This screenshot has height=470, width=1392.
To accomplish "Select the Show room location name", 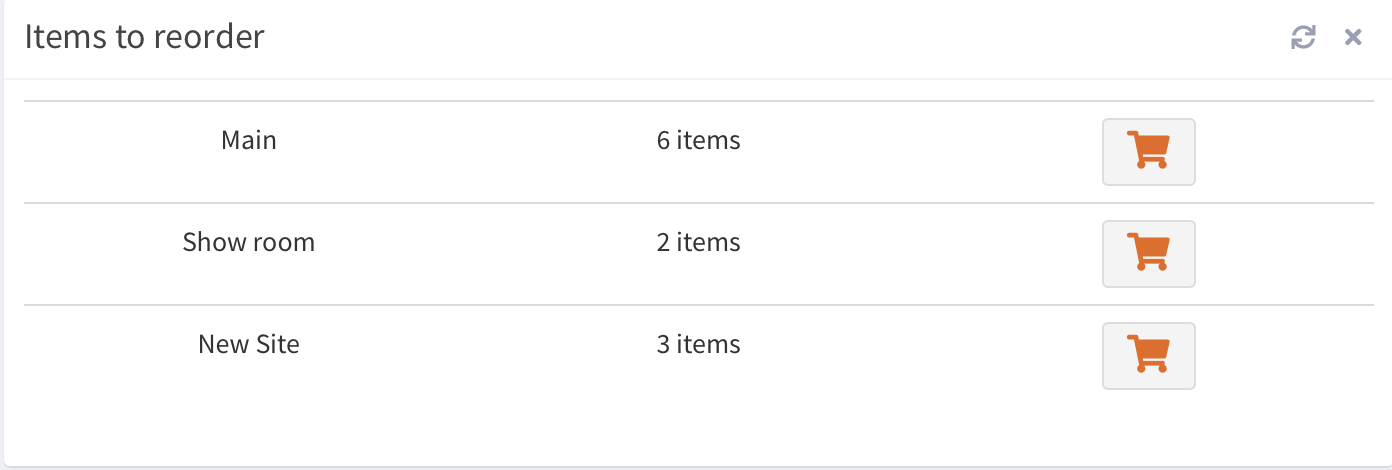I will [249, 243].
